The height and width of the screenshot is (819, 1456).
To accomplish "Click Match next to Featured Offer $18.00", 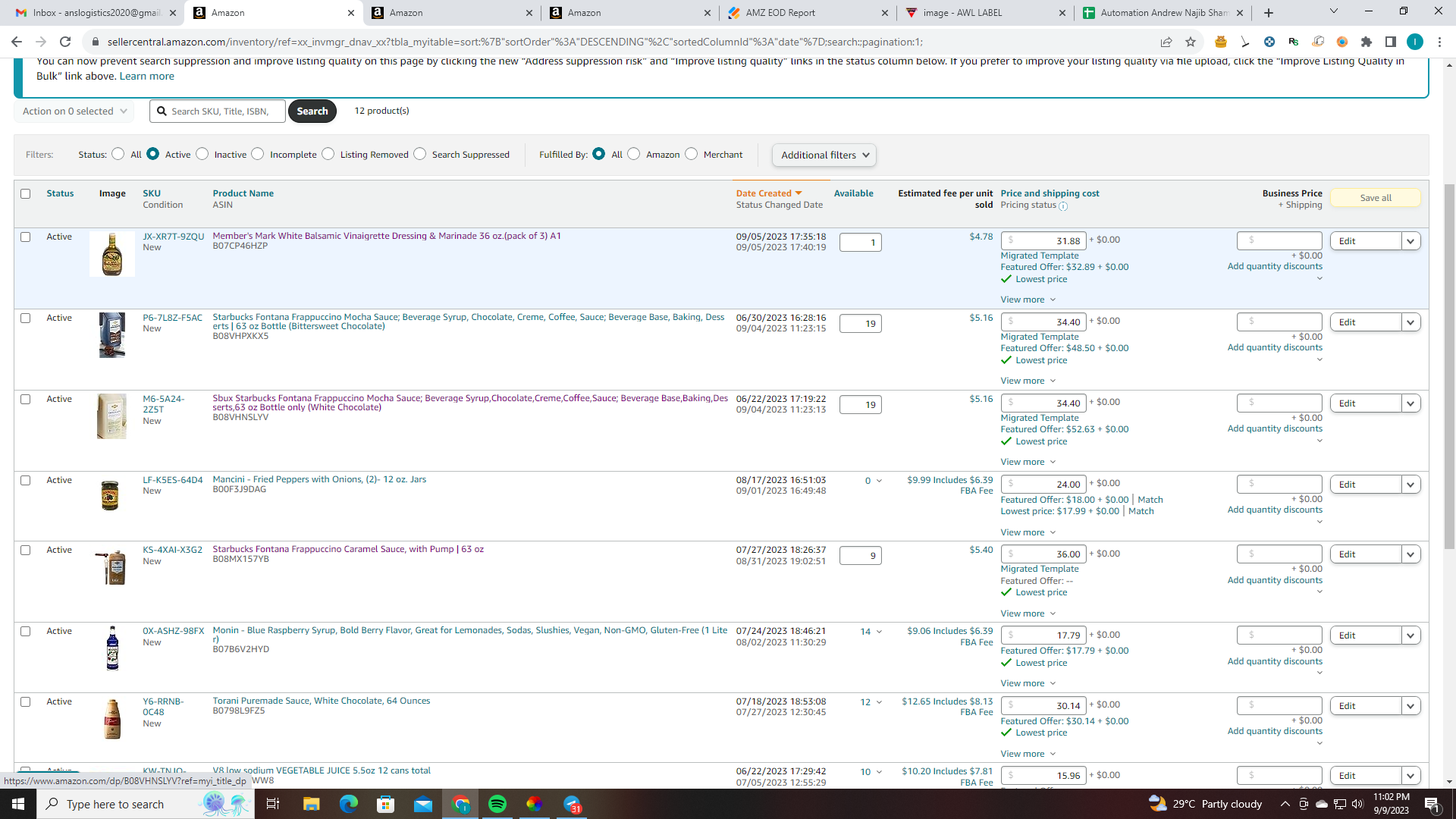I will (x=1150, y=500).
